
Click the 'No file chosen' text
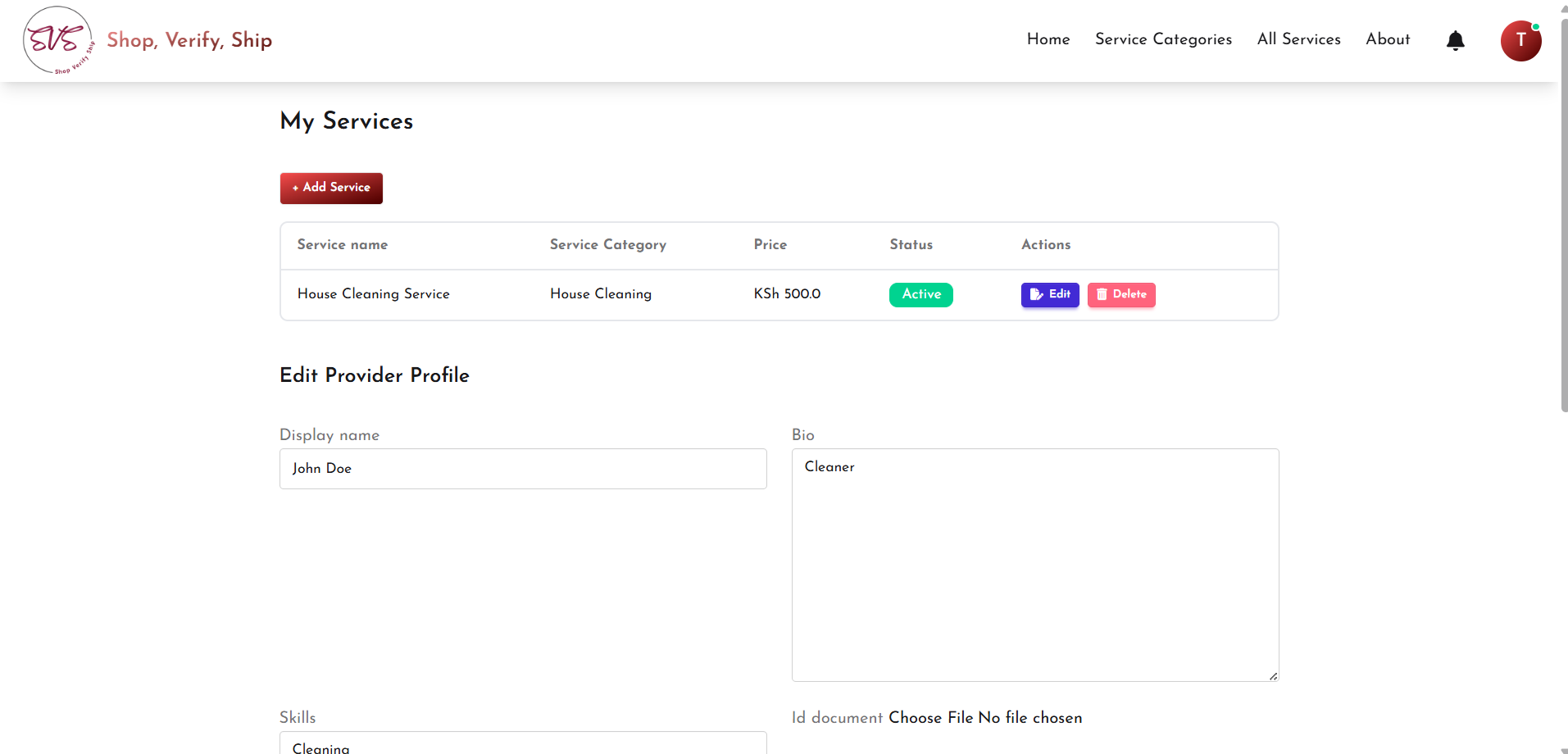tap(1030, 718)
